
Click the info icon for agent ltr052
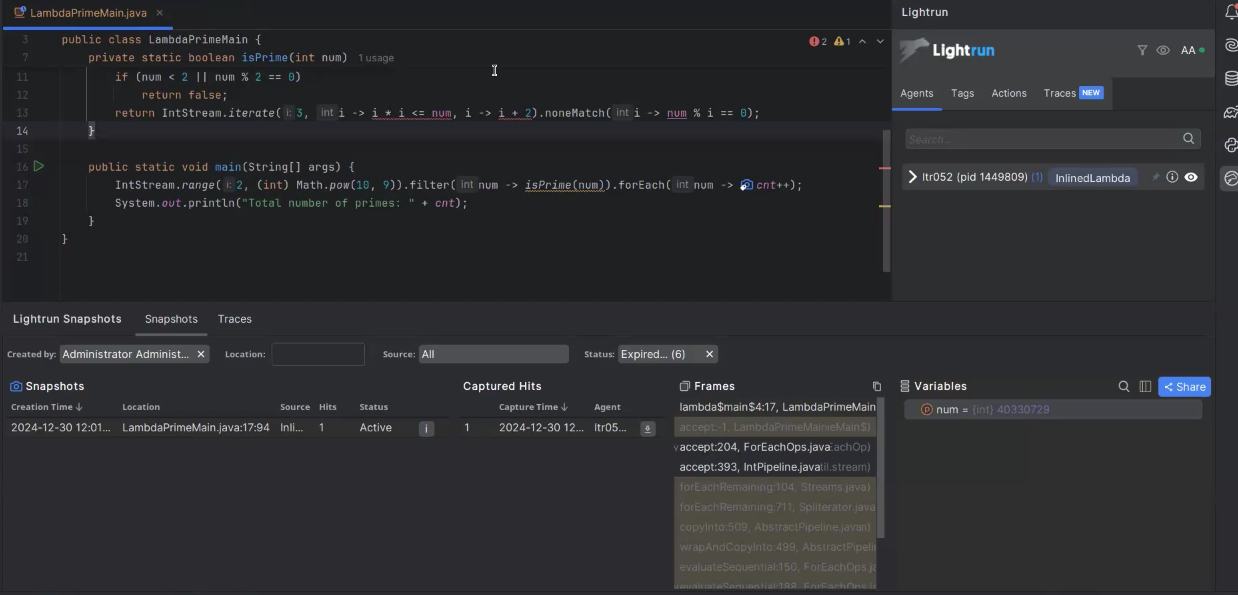coord(1172,177)
